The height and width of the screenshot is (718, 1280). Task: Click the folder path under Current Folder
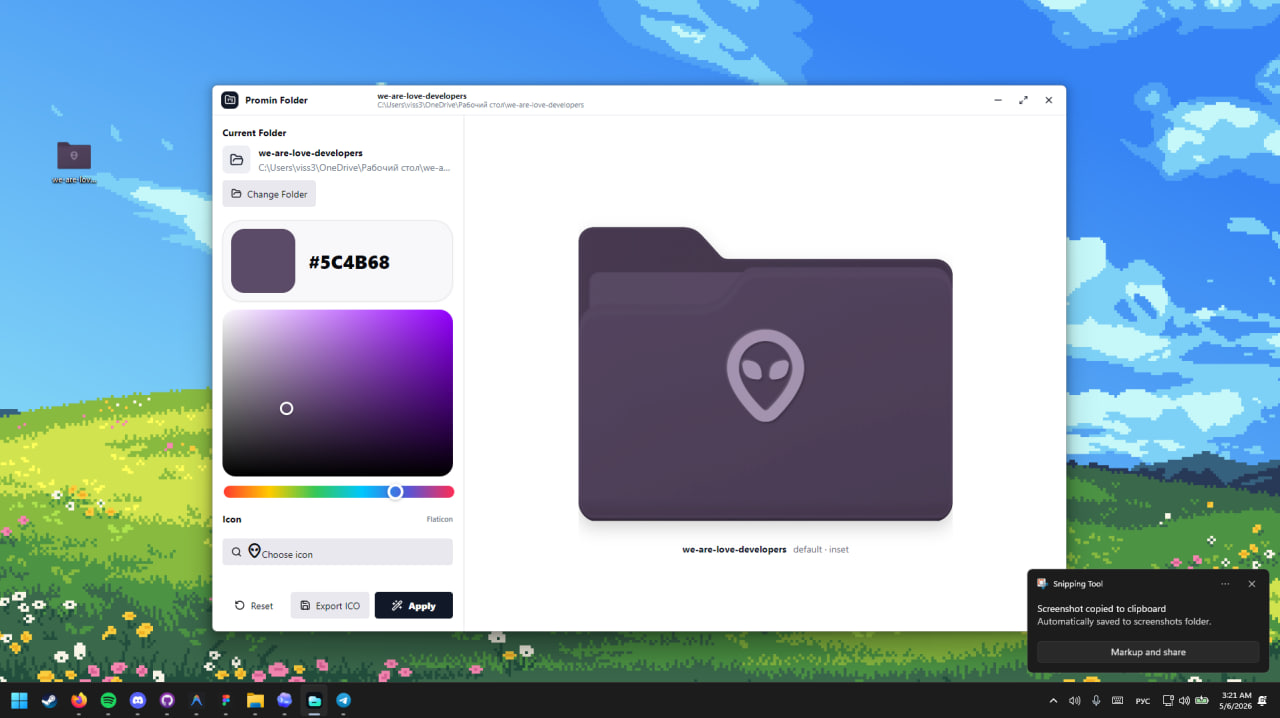[354, 168]
